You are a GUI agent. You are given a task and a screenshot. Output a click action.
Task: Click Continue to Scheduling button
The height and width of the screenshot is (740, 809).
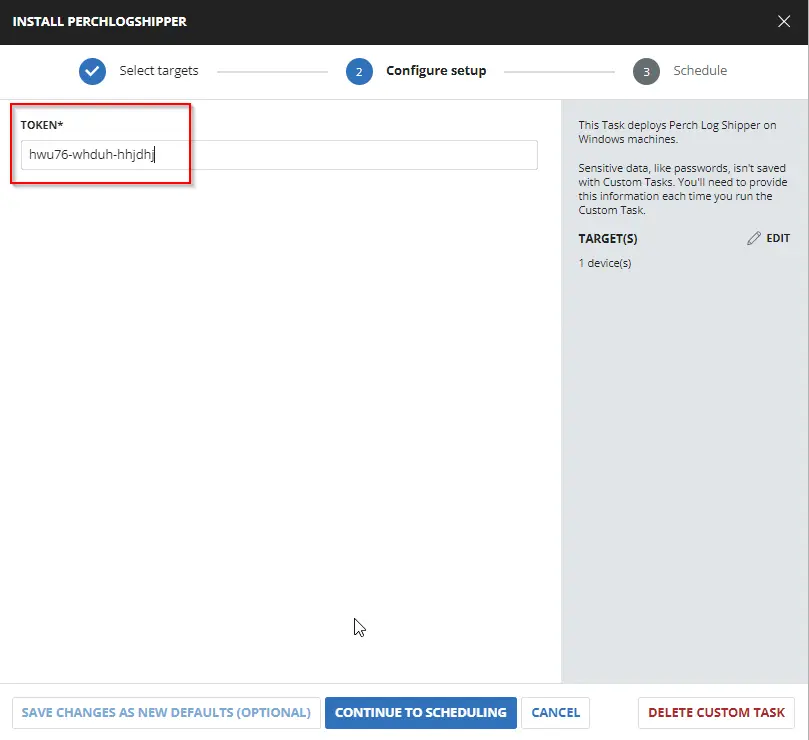tap(420, 713)
